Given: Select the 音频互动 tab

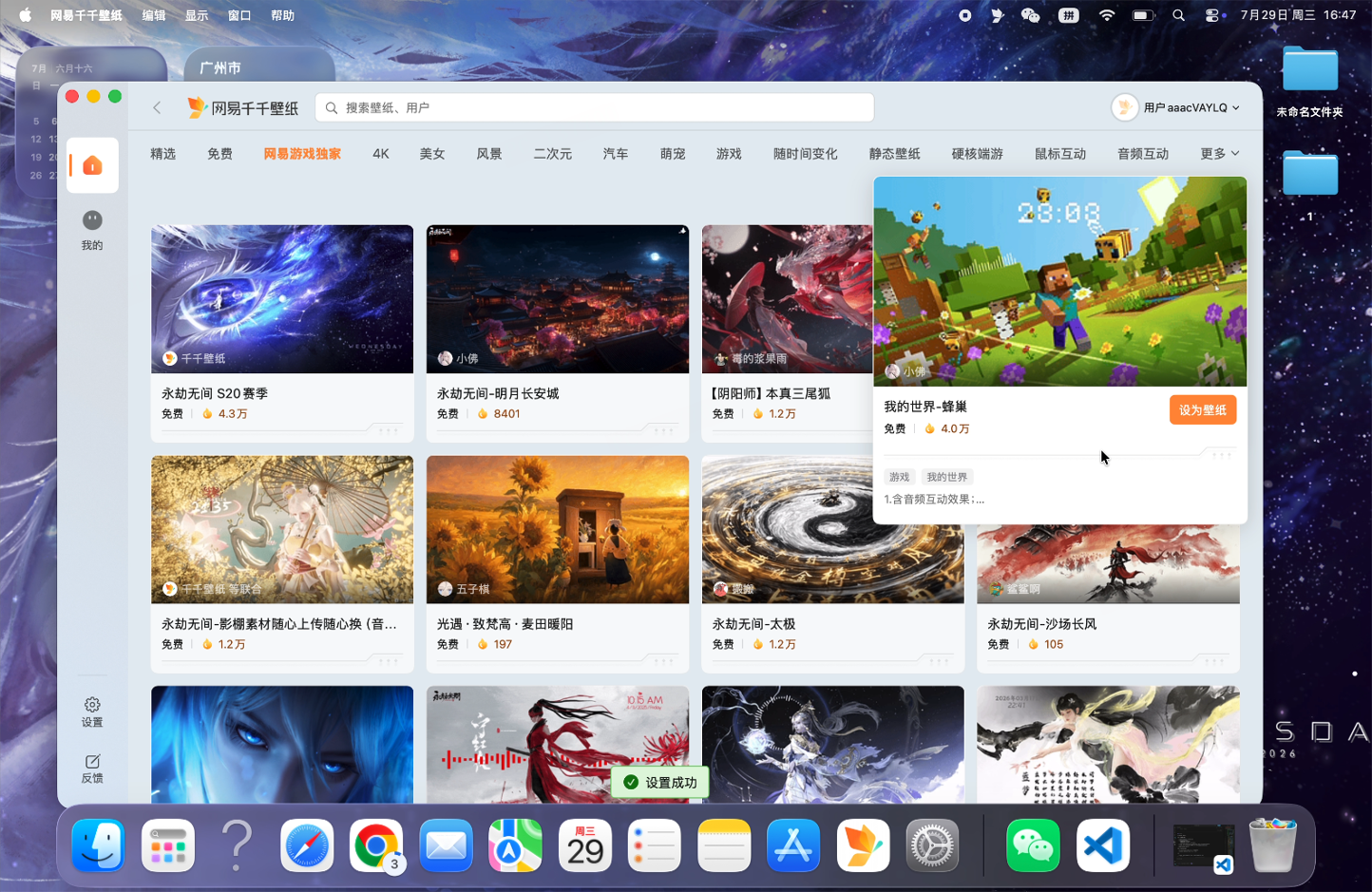Looking at the screenshot, I should [x=1143, y=154].
